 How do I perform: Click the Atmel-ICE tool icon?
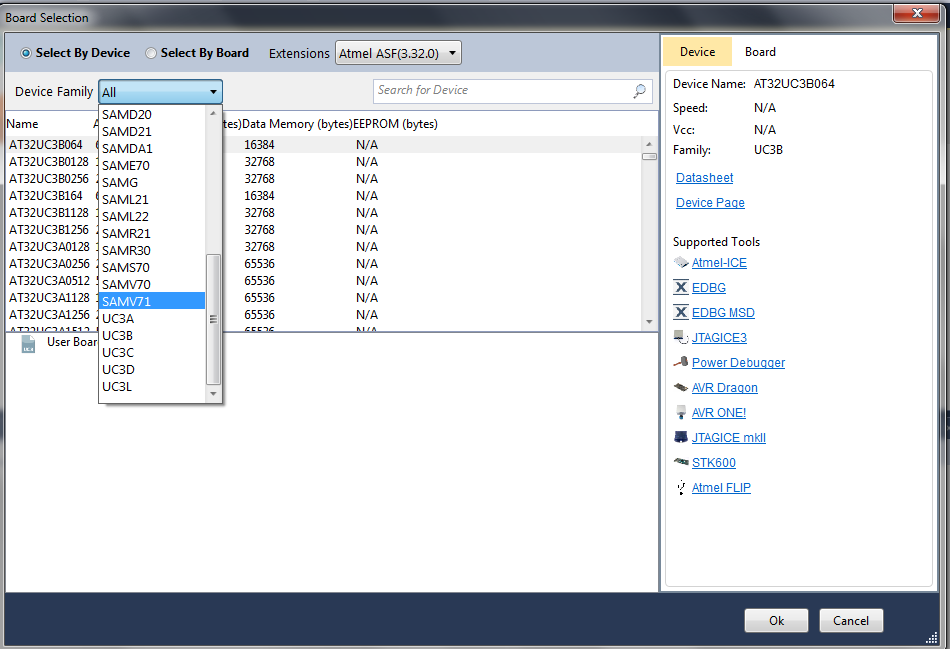pos(681,263)
